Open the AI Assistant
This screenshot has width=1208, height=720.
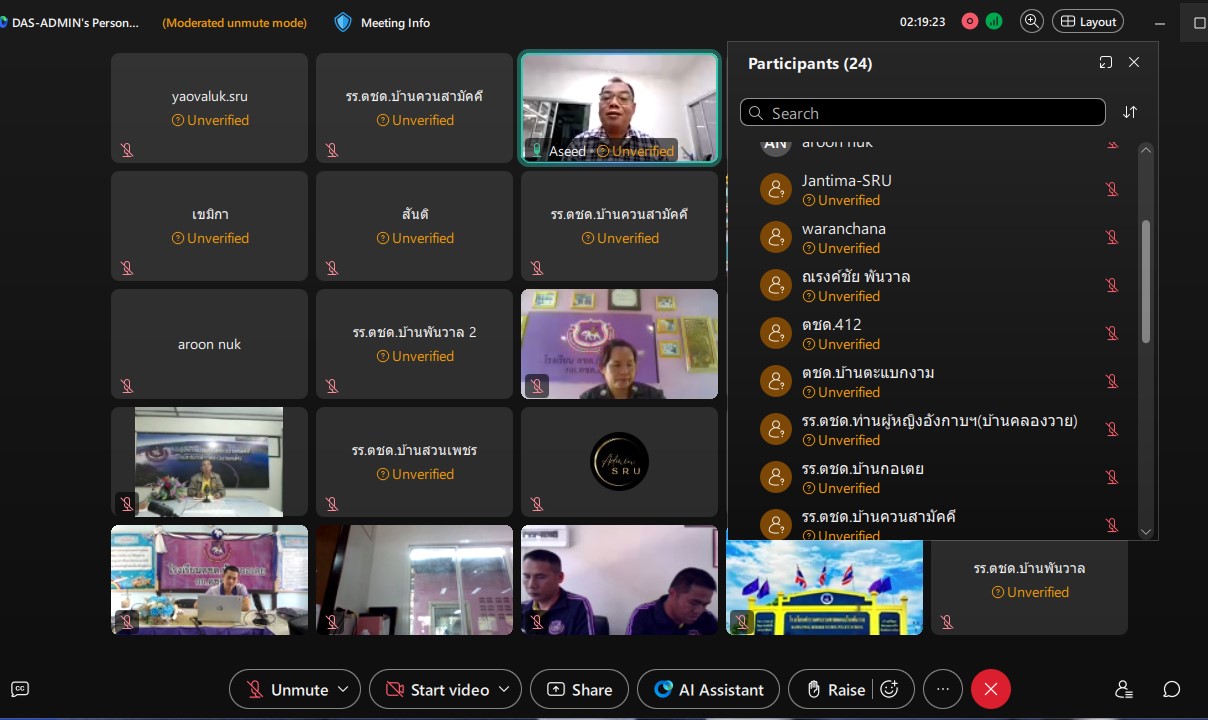coord(708,689)
